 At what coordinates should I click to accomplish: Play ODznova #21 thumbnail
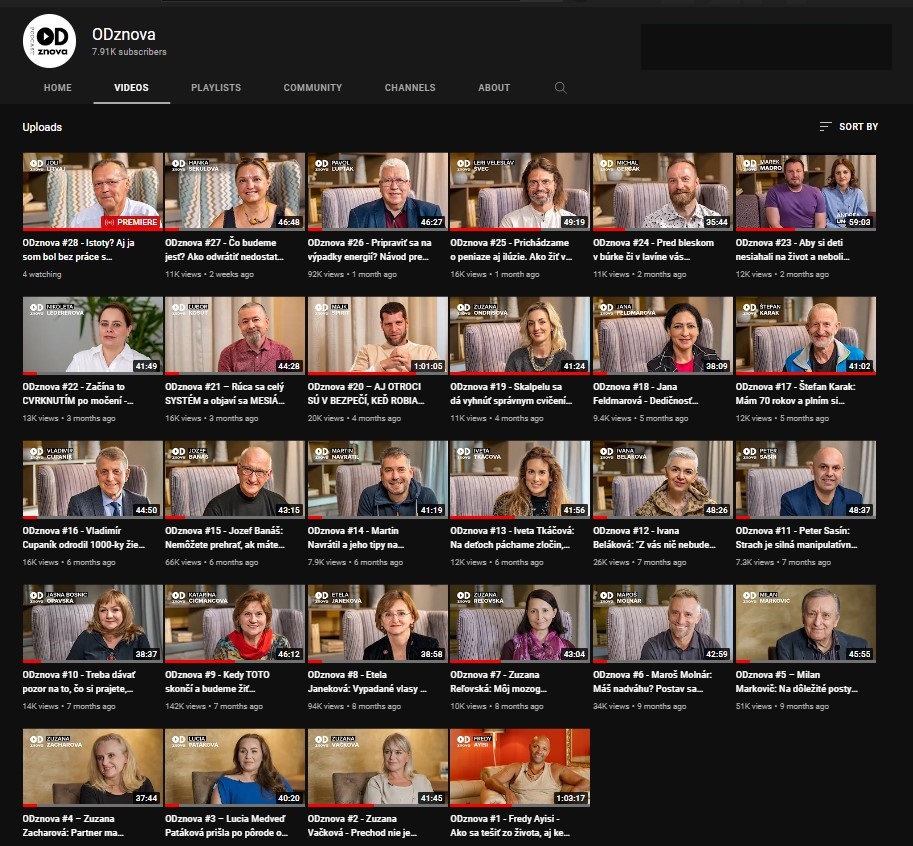[235, 336]
